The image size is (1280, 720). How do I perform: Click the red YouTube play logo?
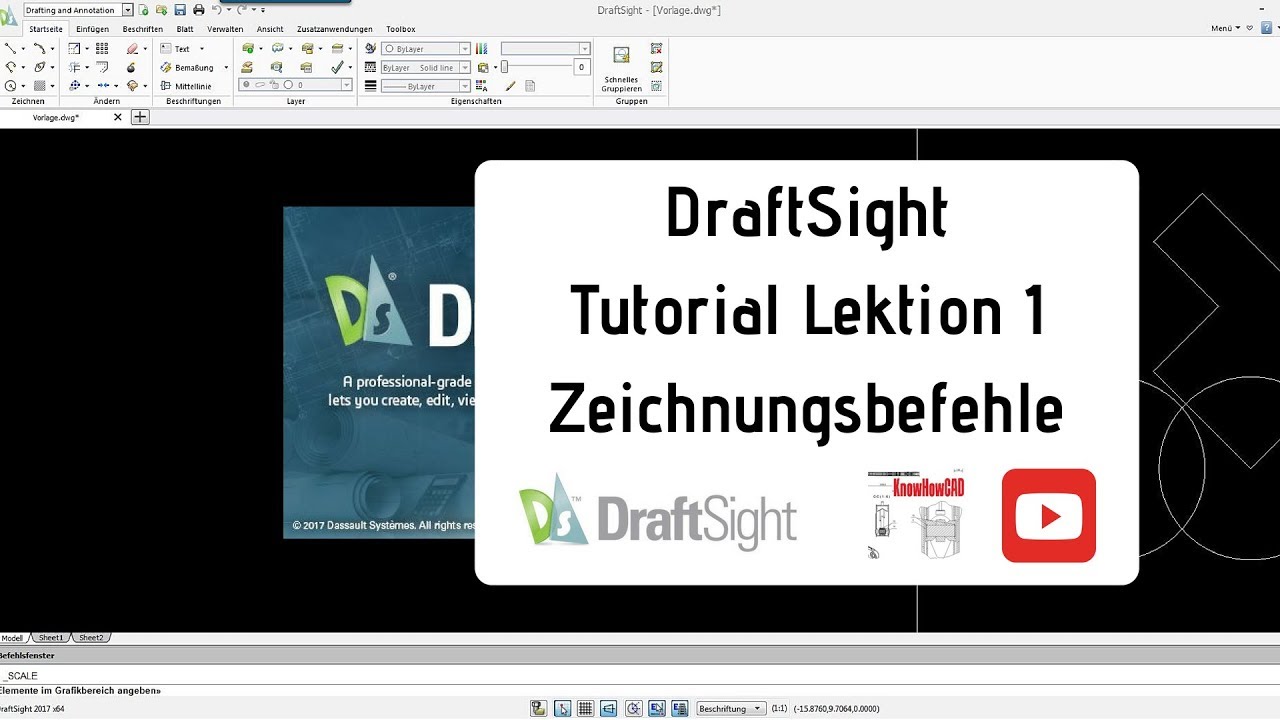pyautogui.click(x=1049, y=516)
